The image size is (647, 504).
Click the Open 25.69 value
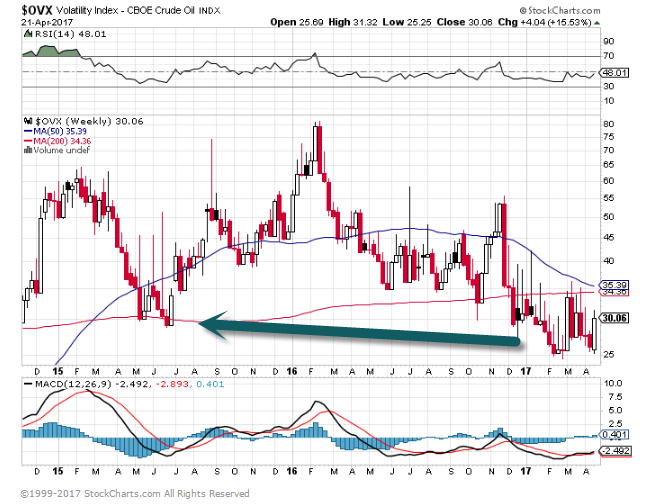click(297, 22)
